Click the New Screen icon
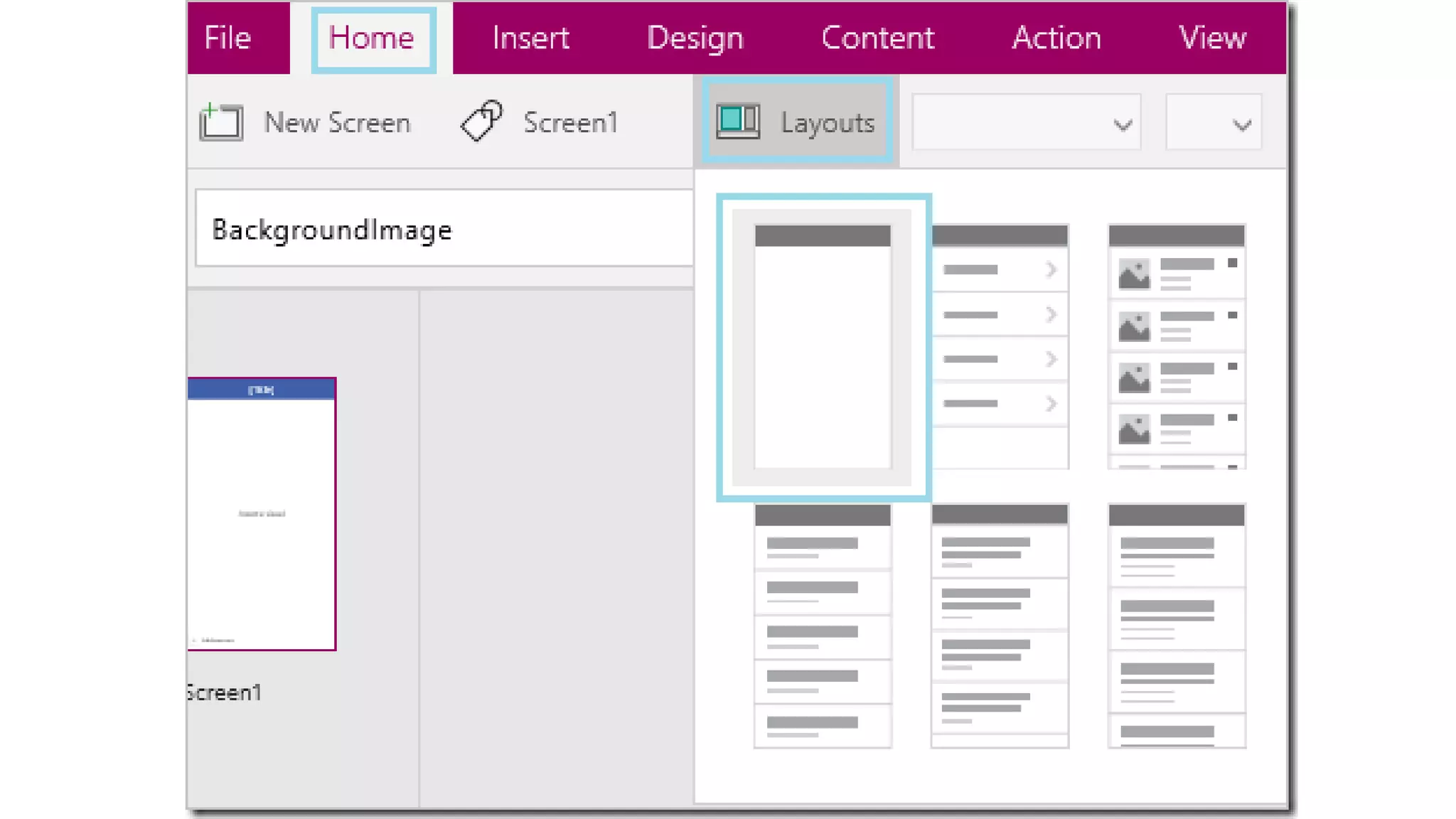This screenshot has width=1456, height=819. tap(221, 122)
